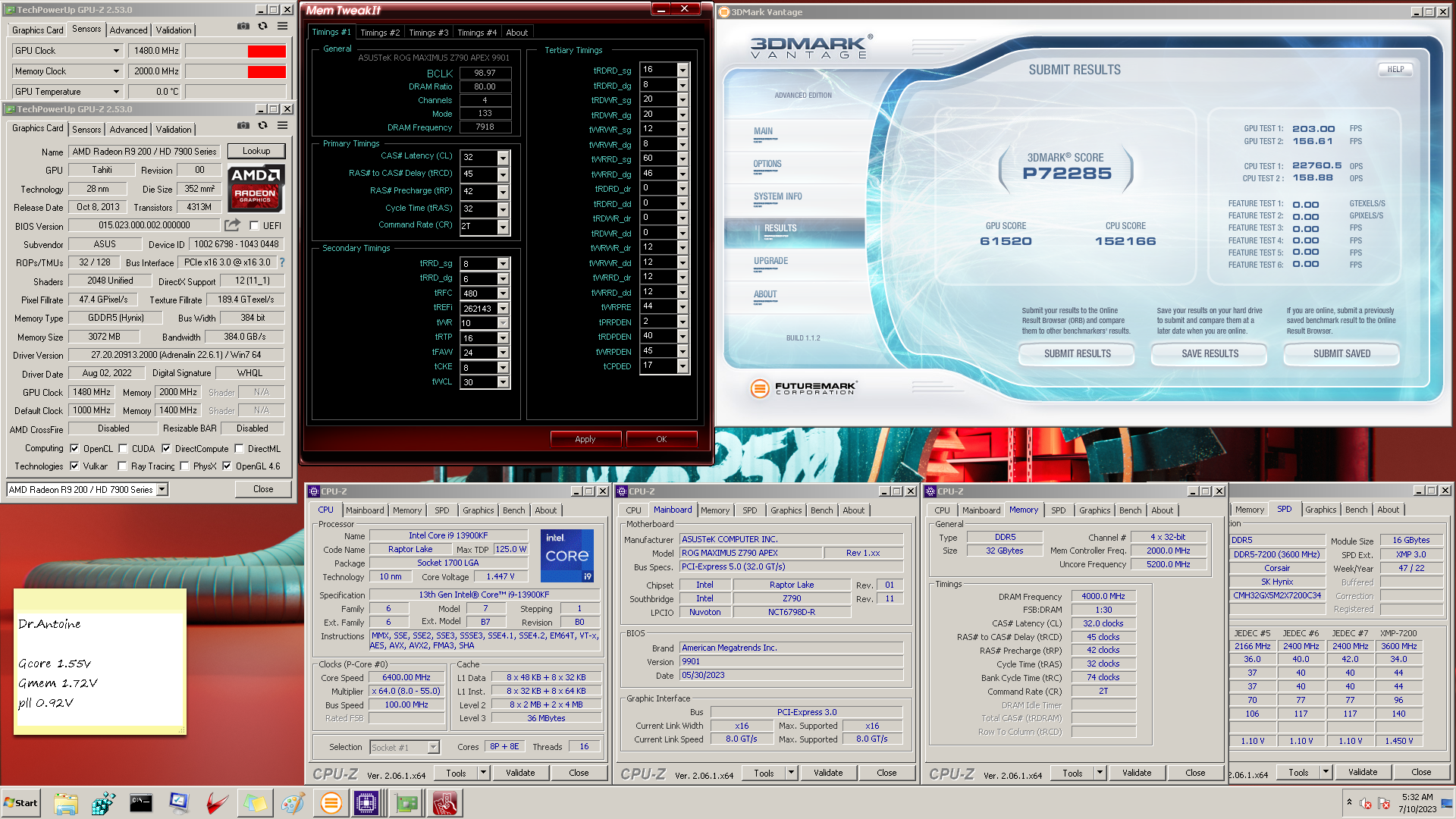Image resolution: width=1456 pixels, height=819 pixels.
Task: Switch to 3DMark Vantage orange taskbar icon
Action: (x=331, y=803)
